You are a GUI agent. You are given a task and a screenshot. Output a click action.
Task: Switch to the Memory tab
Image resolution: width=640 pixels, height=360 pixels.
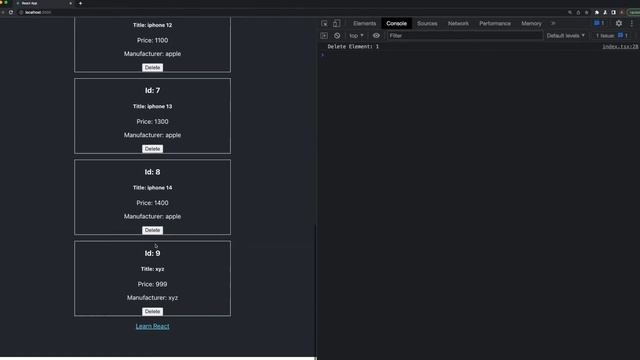click(531, 24)
